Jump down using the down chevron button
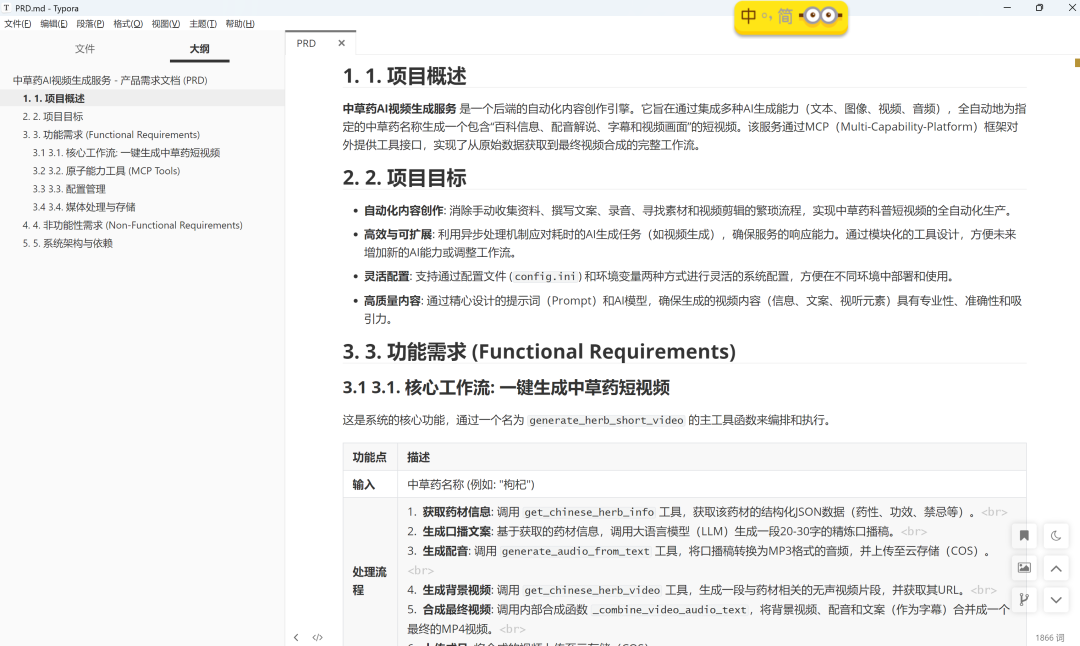This screenshot has height=646, width=1080. click(1056, 600)
